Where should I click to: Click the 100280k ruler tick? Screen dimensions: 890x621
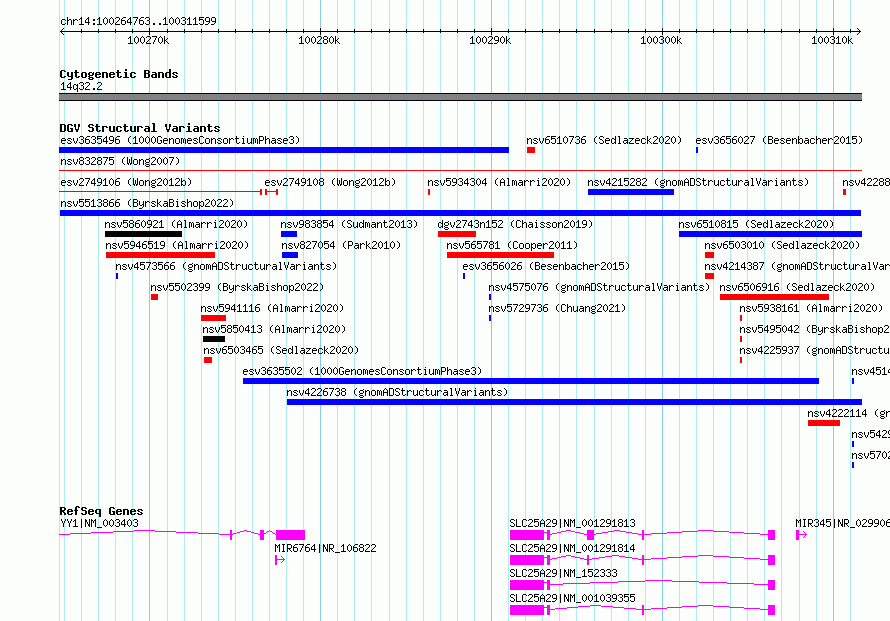[x=320, y=32]
